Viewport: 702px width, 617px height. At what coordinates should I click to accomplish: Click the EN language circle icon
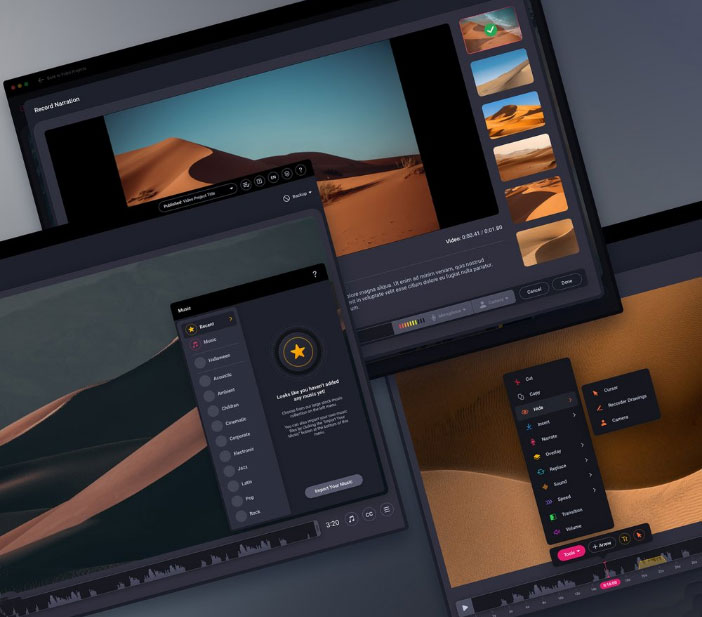pos(273,177)
